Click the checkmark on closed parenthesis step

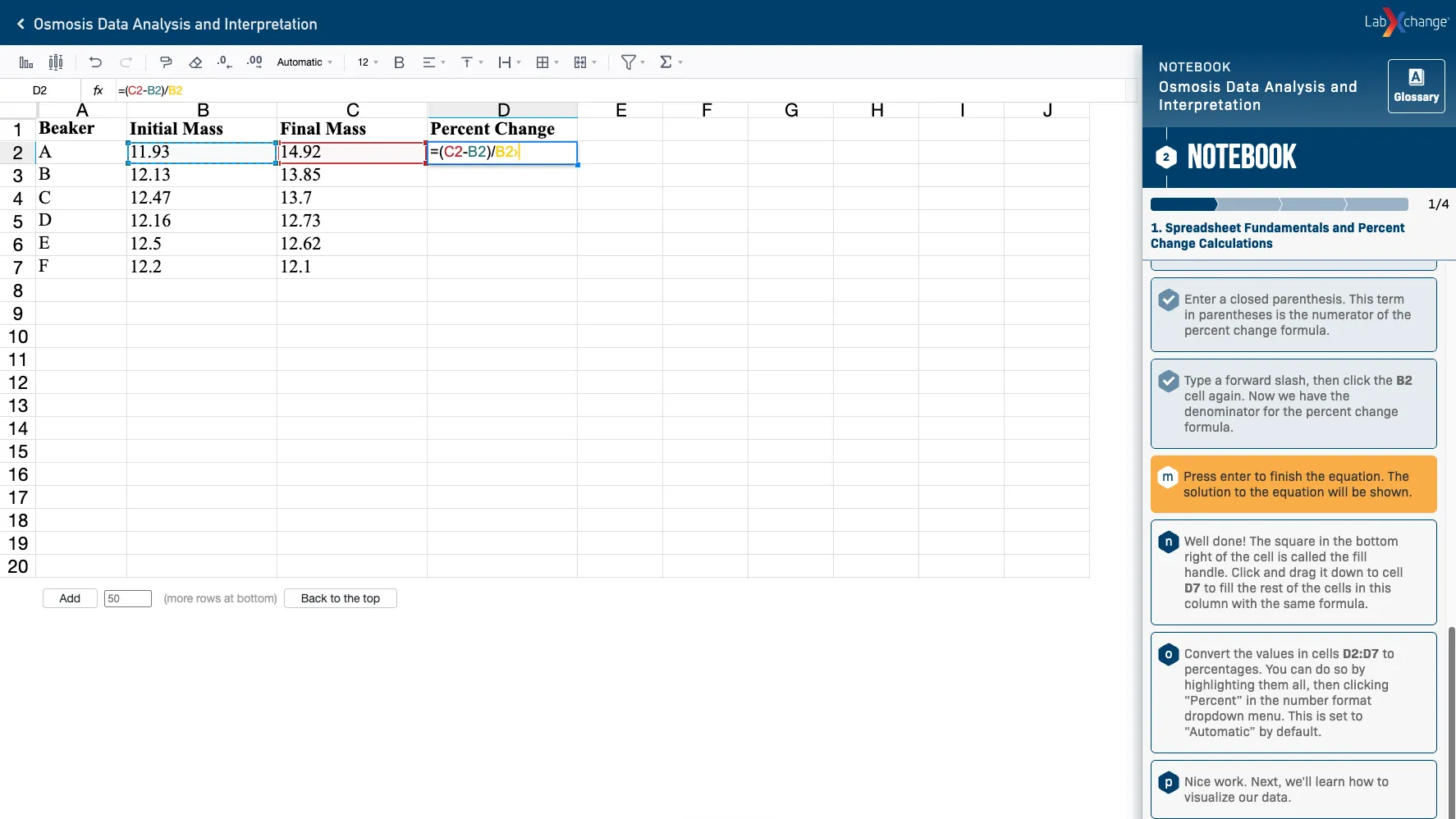(x=1169, y=300)
